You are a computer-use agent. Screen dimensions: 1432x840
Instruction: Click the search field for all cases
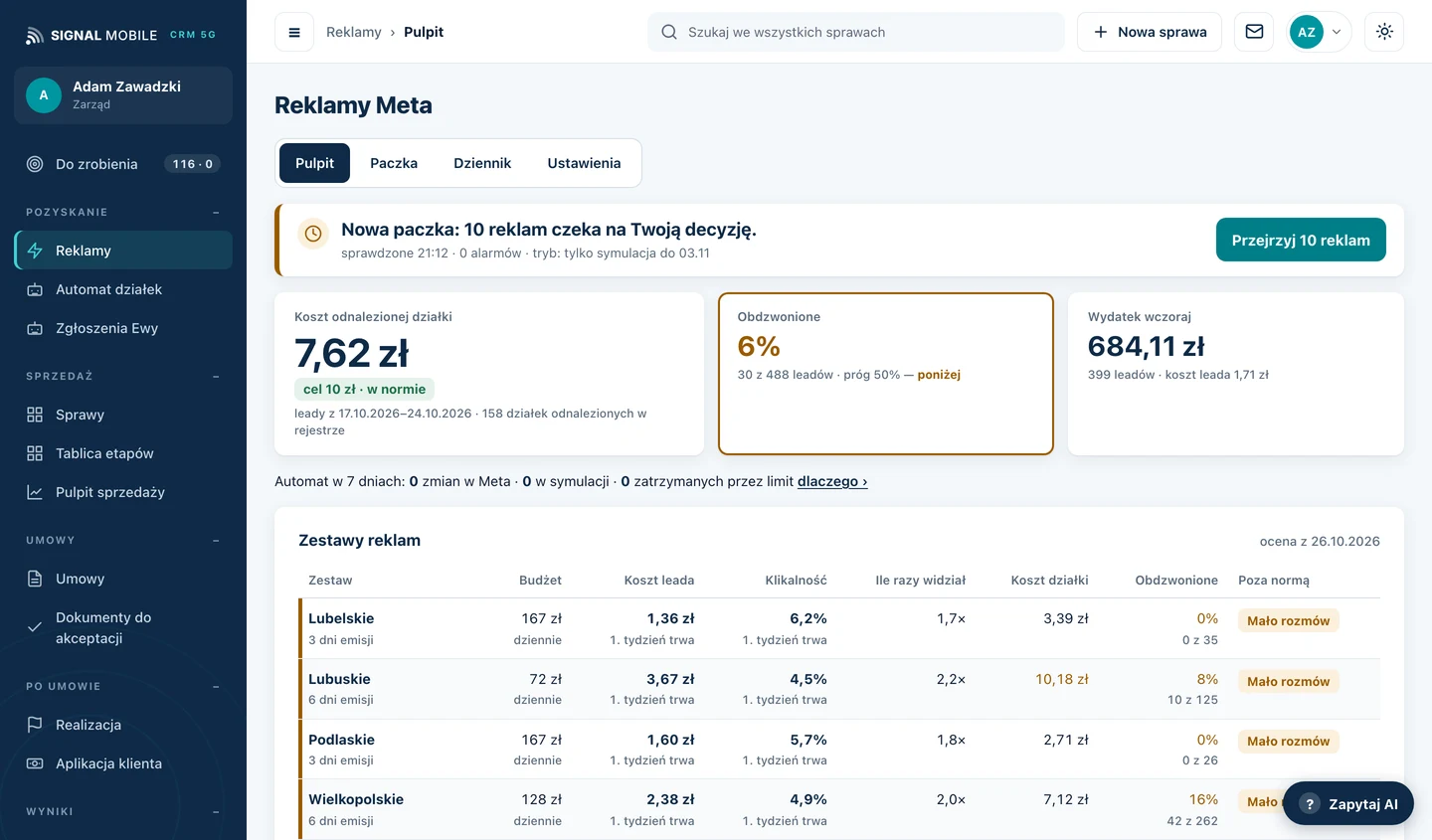pos(856,32)
